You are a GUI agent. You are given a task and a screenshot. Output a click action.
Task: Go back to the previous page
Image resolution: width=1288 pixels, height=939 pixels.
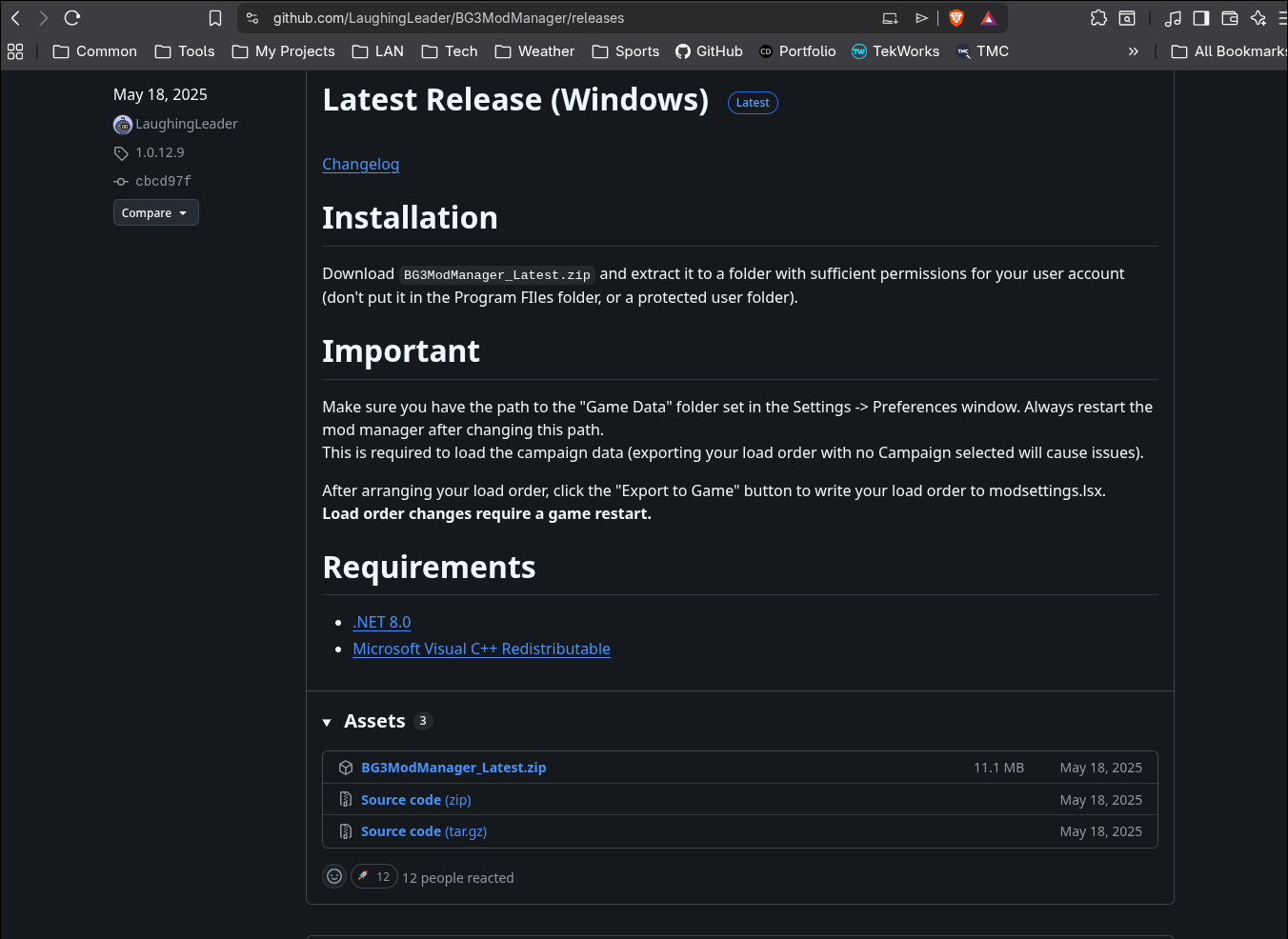click(x=16, y=18)
